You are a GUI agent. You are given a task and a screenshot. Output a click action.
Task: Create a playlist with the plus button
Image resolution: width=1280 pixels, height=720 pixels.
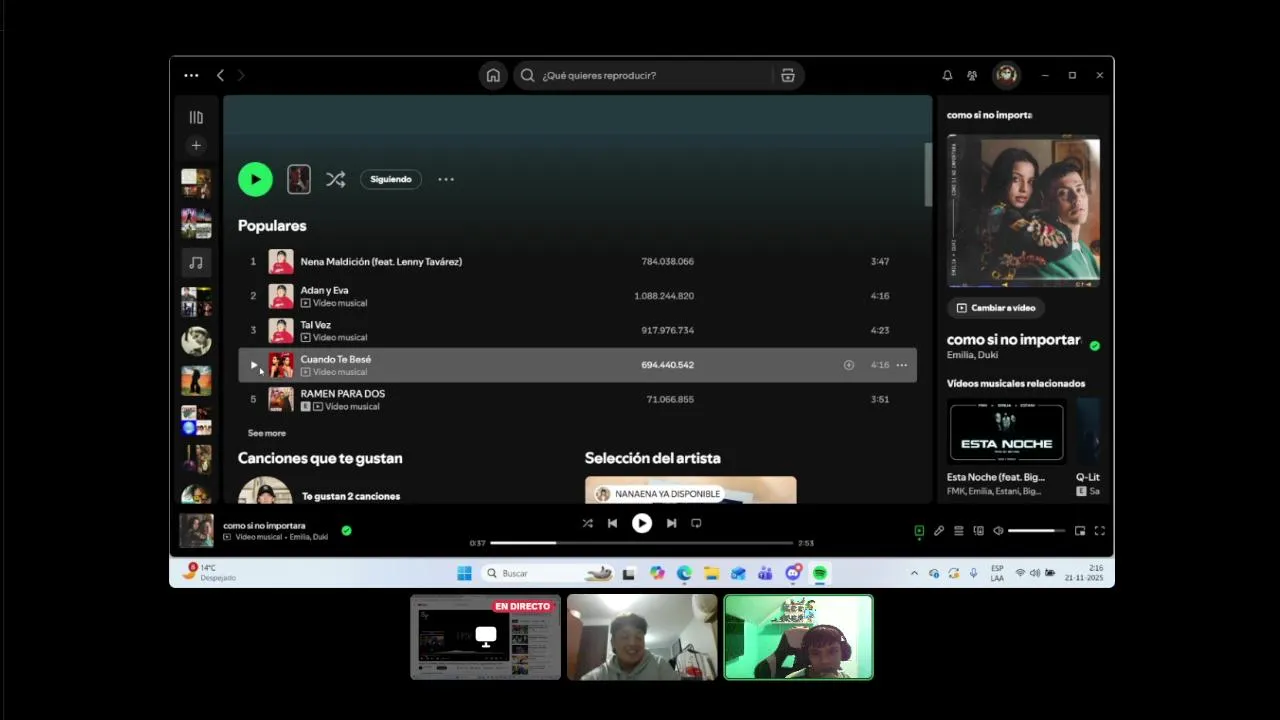pos(196,145)
